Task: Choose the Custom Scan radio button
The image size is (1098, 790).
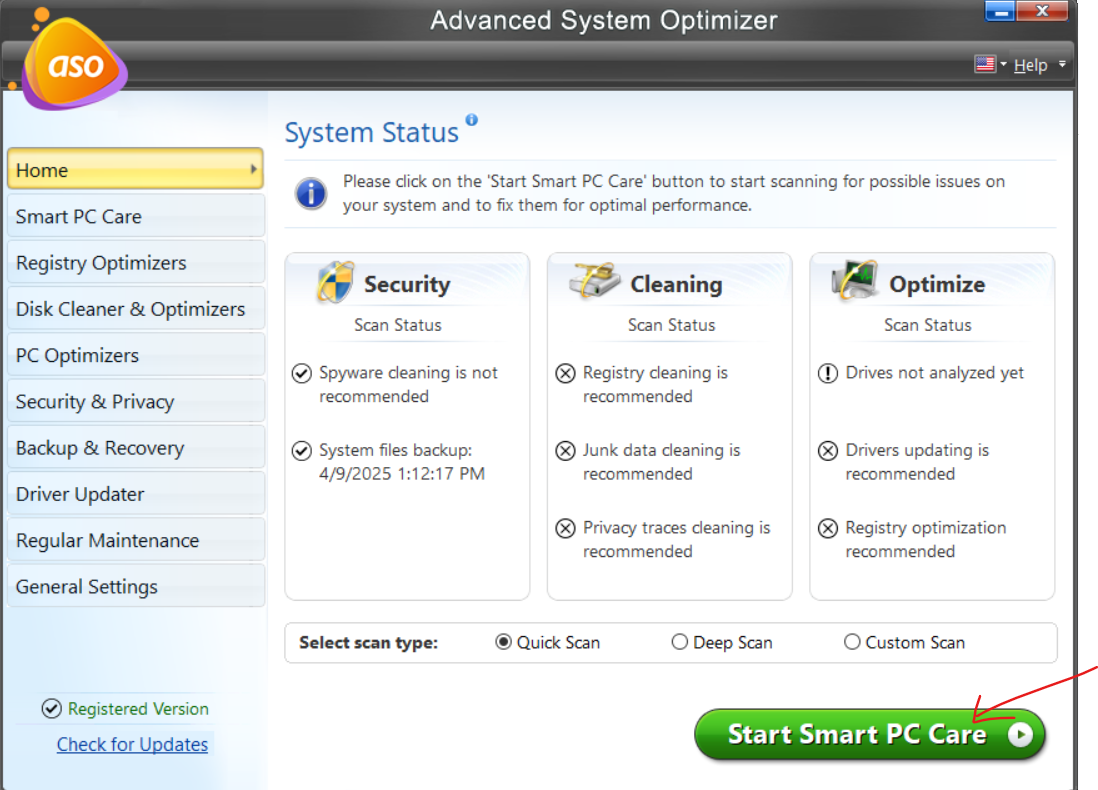Action: click(x=852, y=642)
